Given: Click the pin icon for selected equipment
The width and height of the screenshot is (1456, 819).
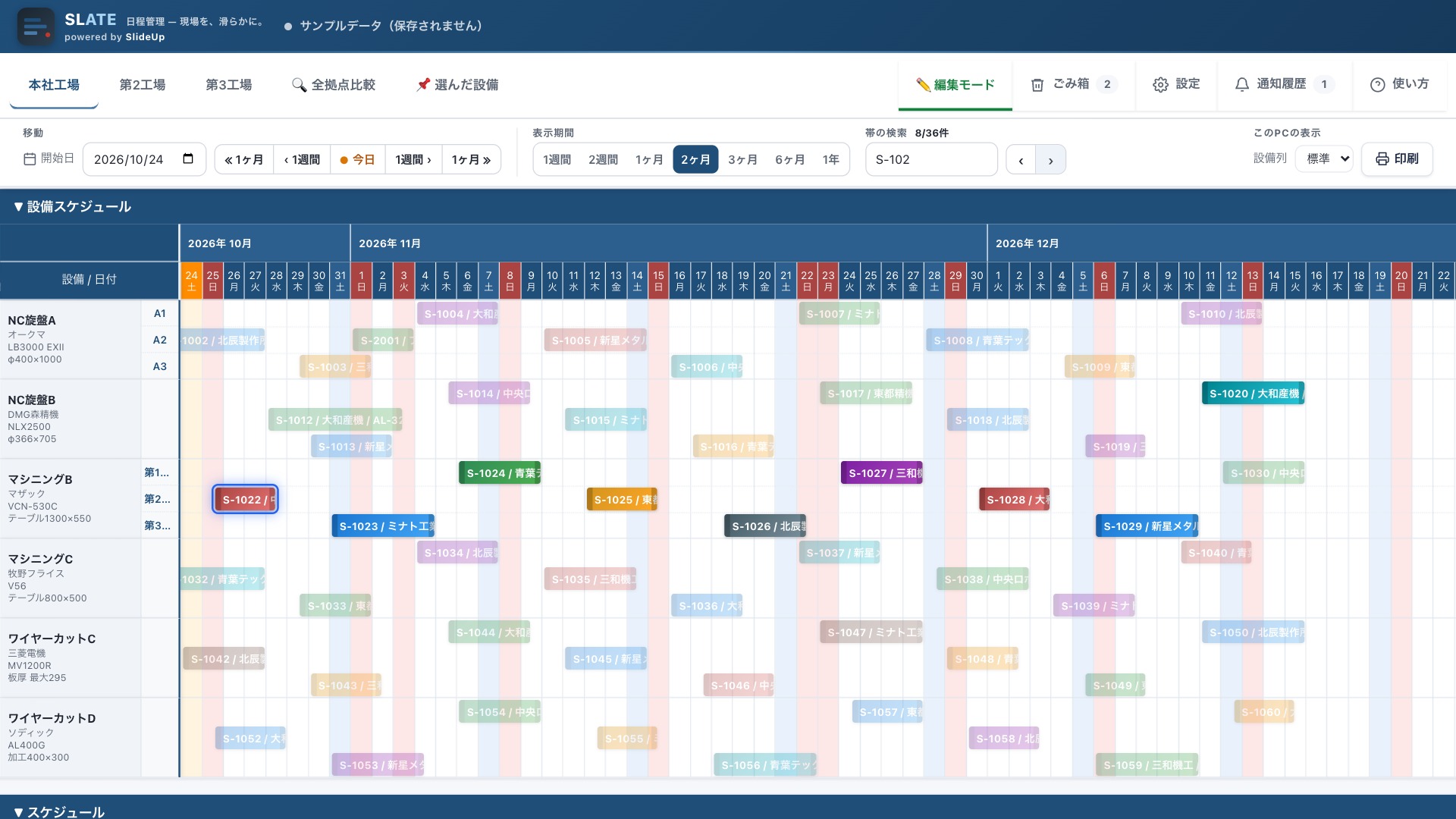Looking at the screenshot, I should coord(423,85).
